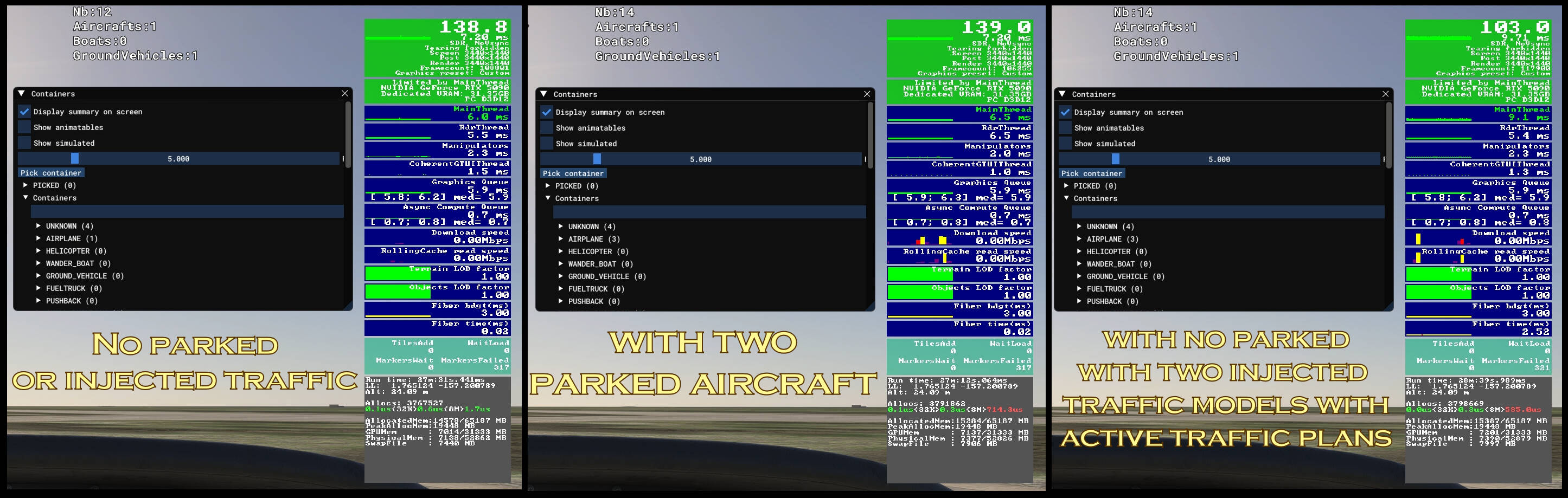Expand the GROUND_VEHICLE (0) entry

tap(39, 275)
